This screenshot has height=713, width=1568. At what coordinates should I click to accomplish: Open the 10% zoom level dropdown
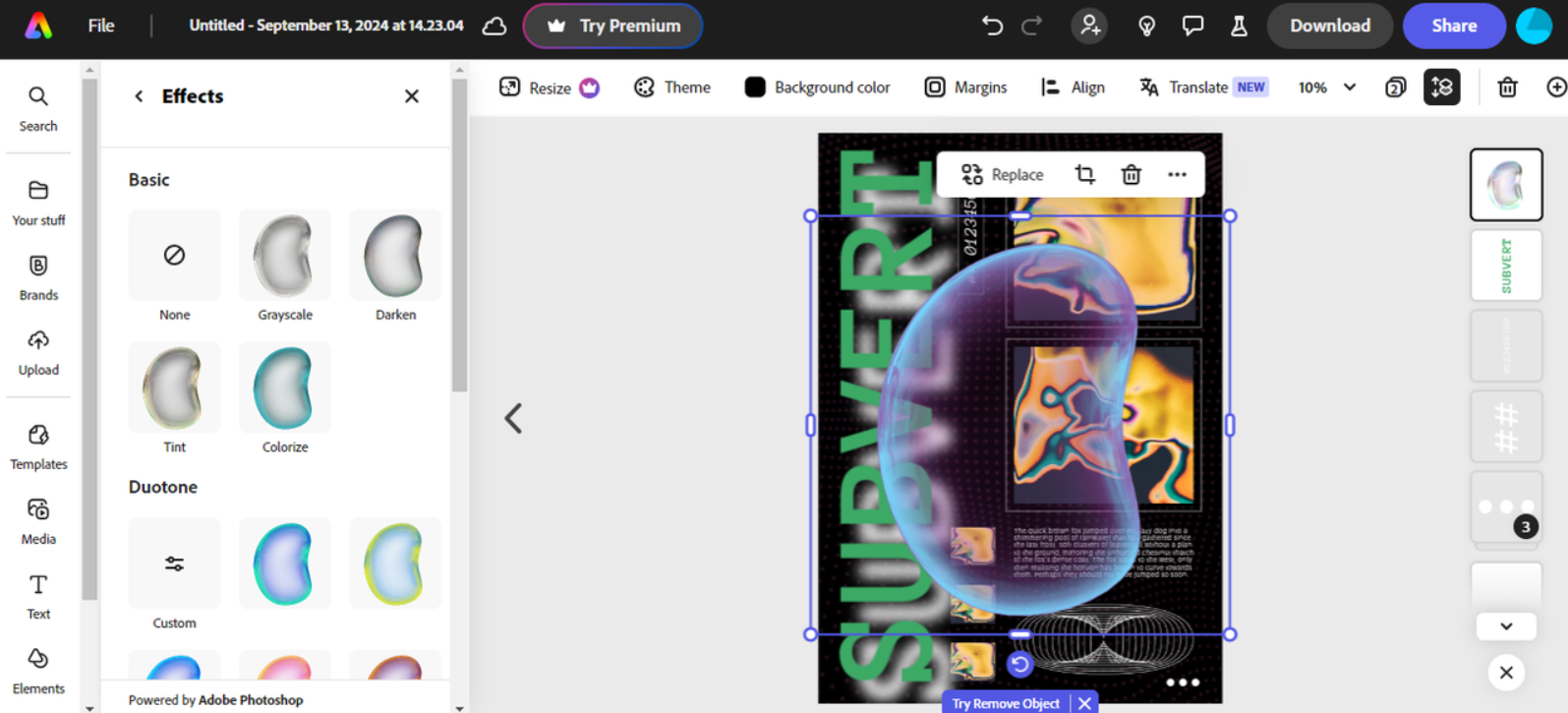1327,88
